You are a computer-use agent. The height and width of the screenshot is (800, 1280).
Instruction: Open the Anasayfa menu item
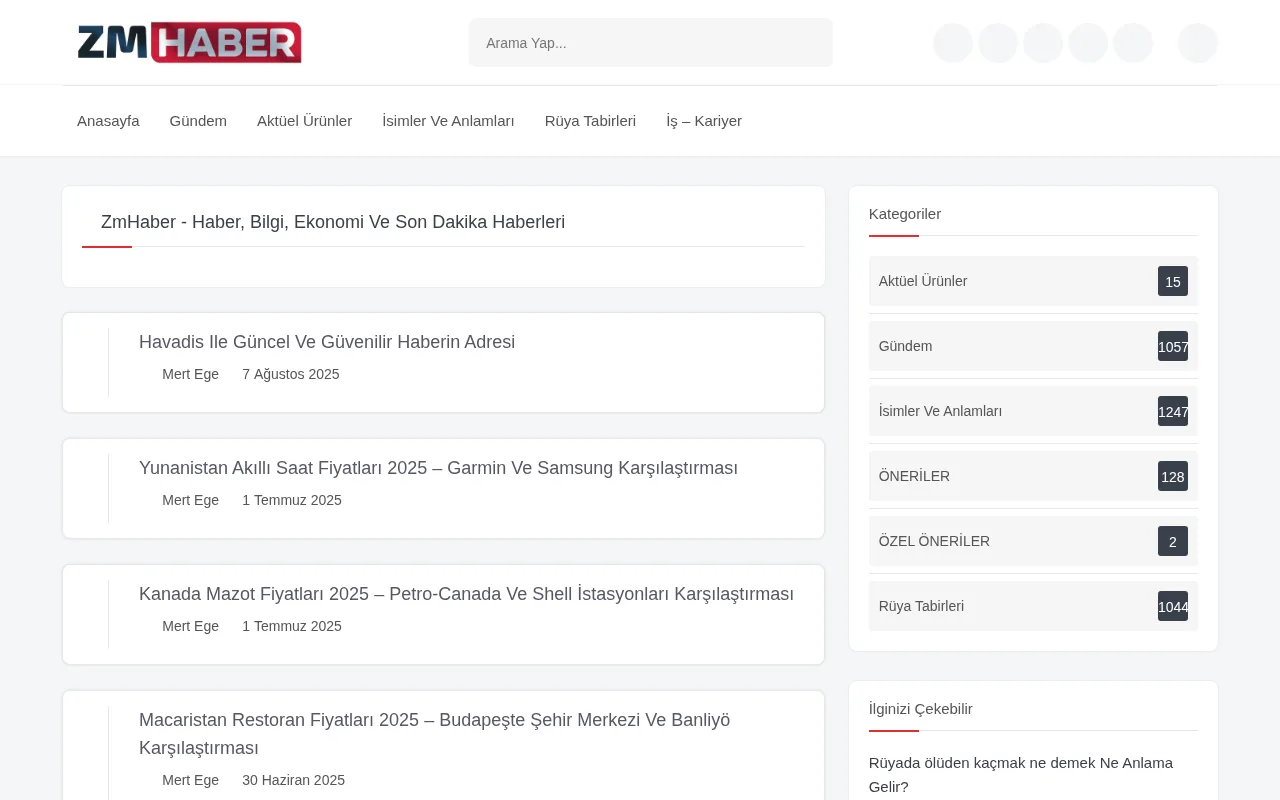(x=108, y=120)
